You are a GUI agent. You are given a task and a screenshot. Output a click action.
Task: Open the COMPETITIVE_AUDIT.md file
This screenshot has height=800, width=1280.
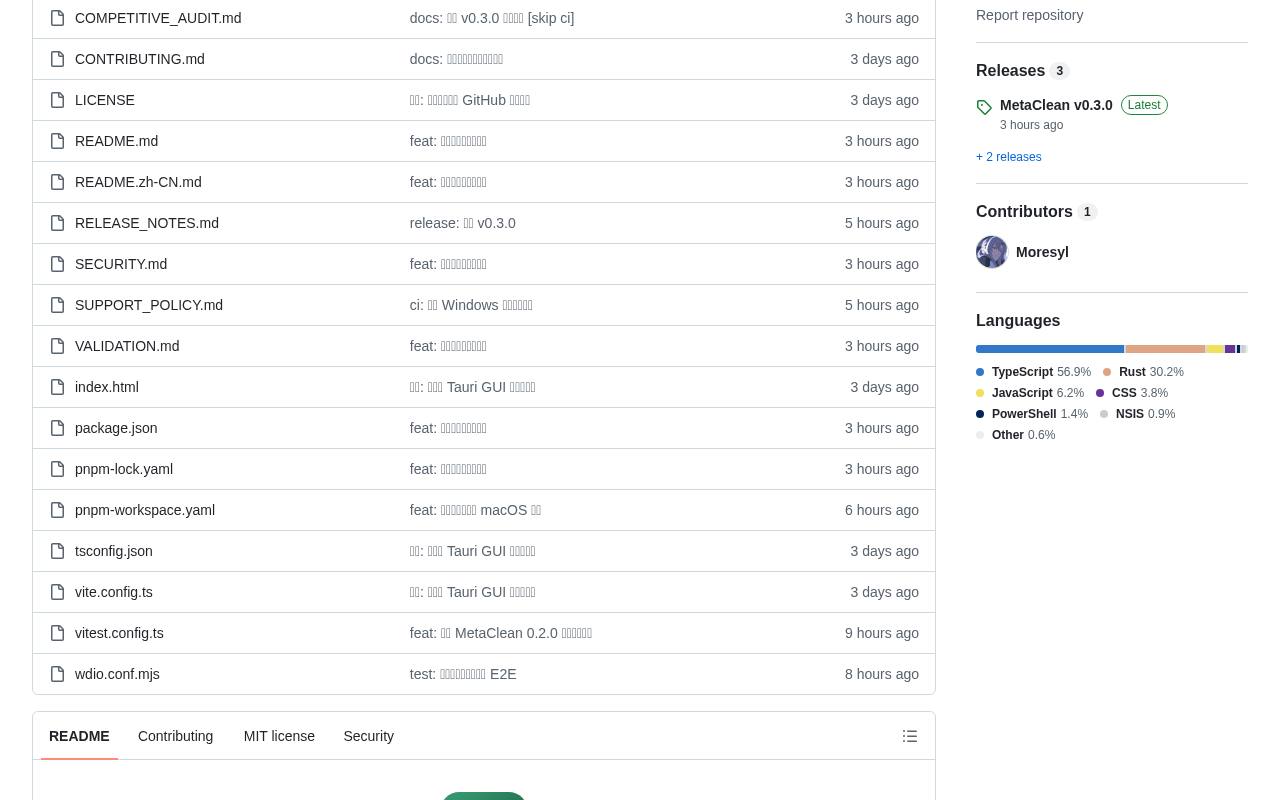(158, 18)
